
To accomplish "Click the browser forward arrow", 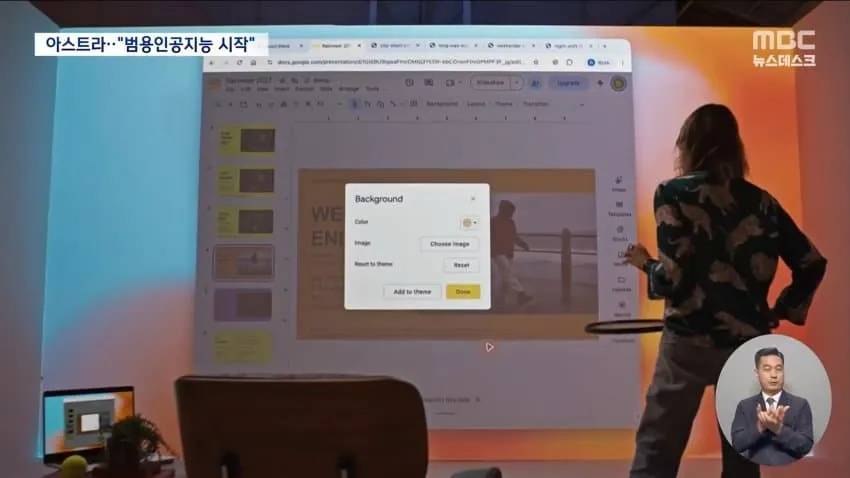I will click(226, 62).
